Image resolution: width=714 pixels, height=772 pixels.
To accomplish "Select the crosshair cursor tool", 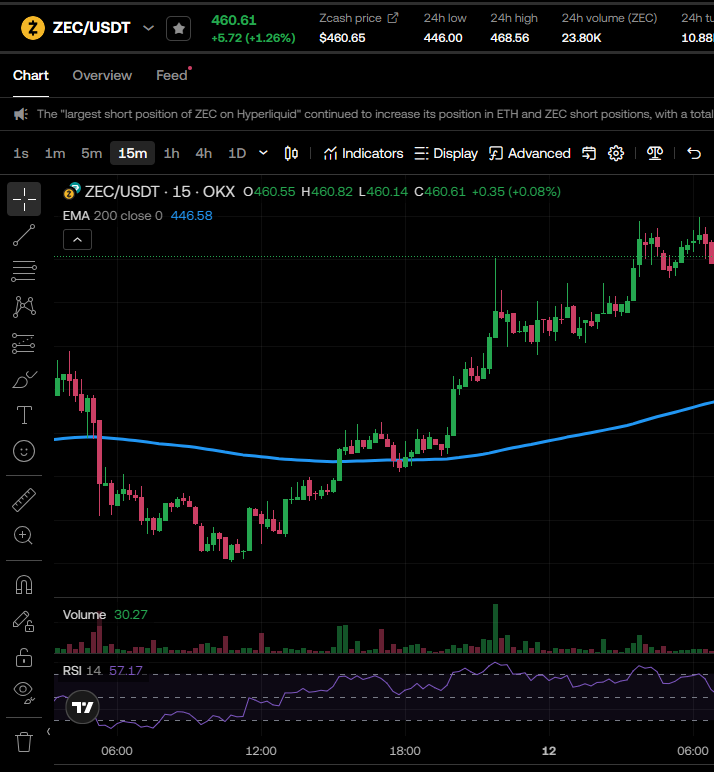I will click(24, 199).
